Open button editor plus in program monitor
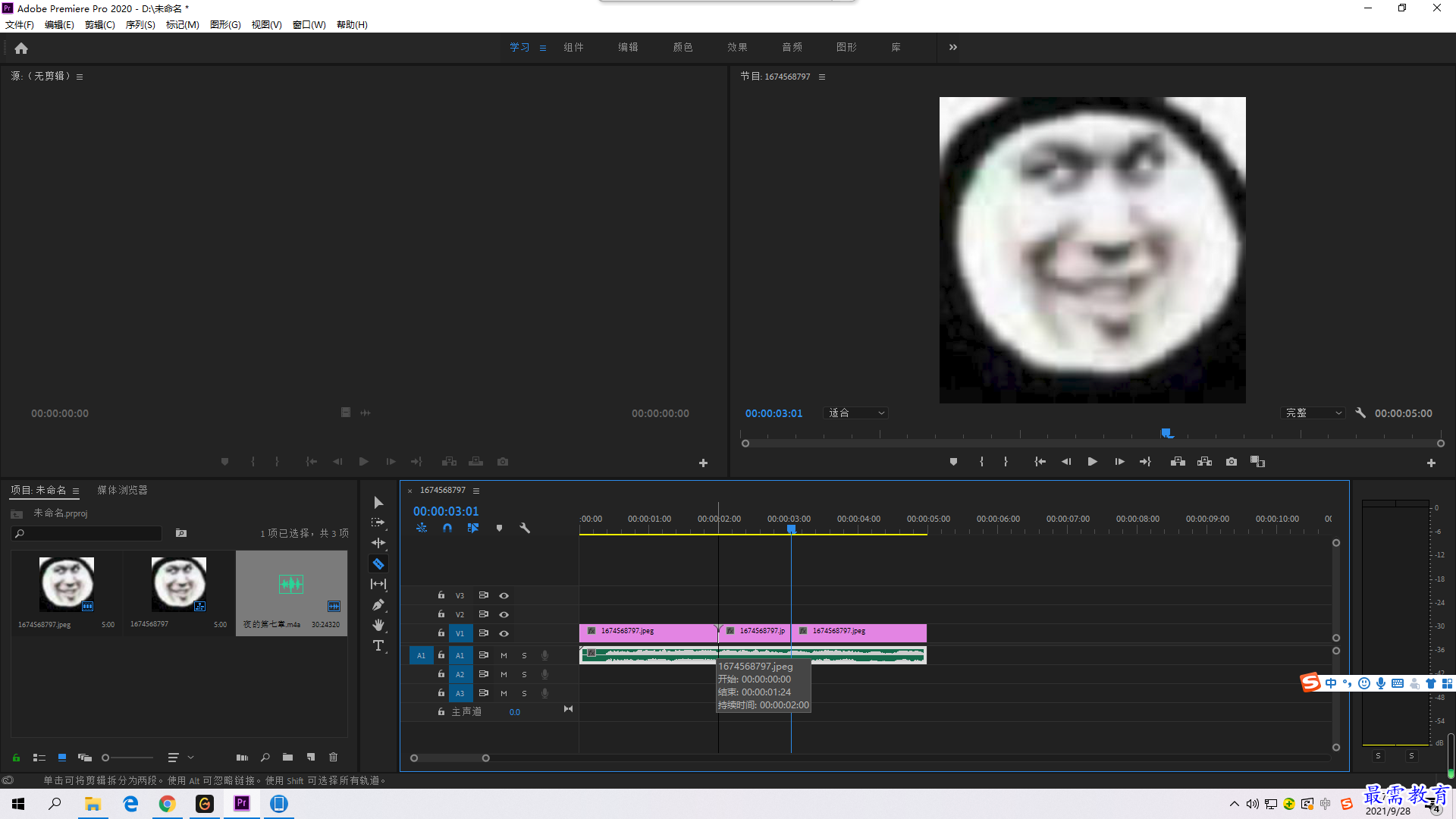Screen dimensions: 1456x819 pyautogui.click(x=1431, y=463)
